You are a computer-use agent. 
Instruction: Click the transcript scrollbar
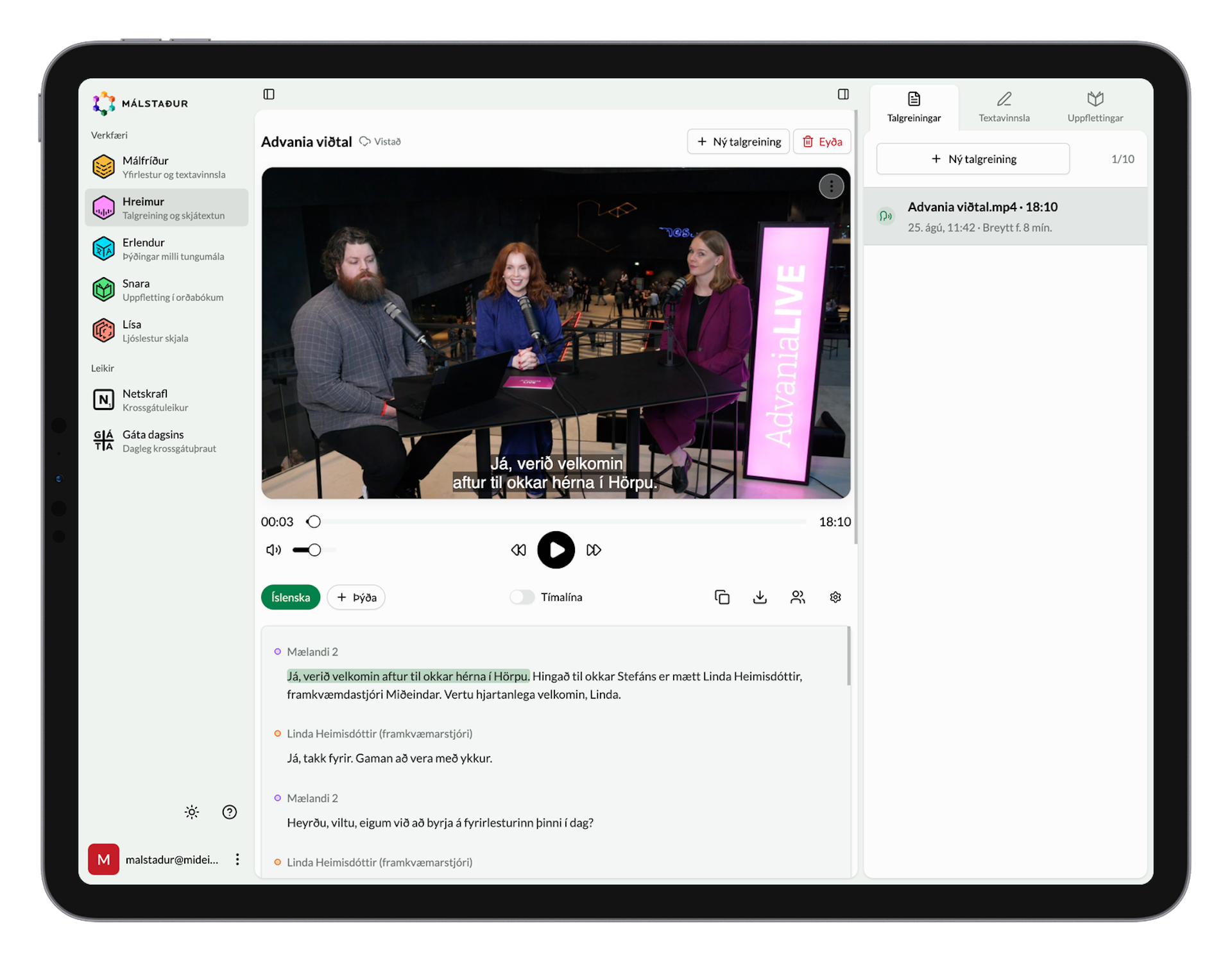(848, 656)
